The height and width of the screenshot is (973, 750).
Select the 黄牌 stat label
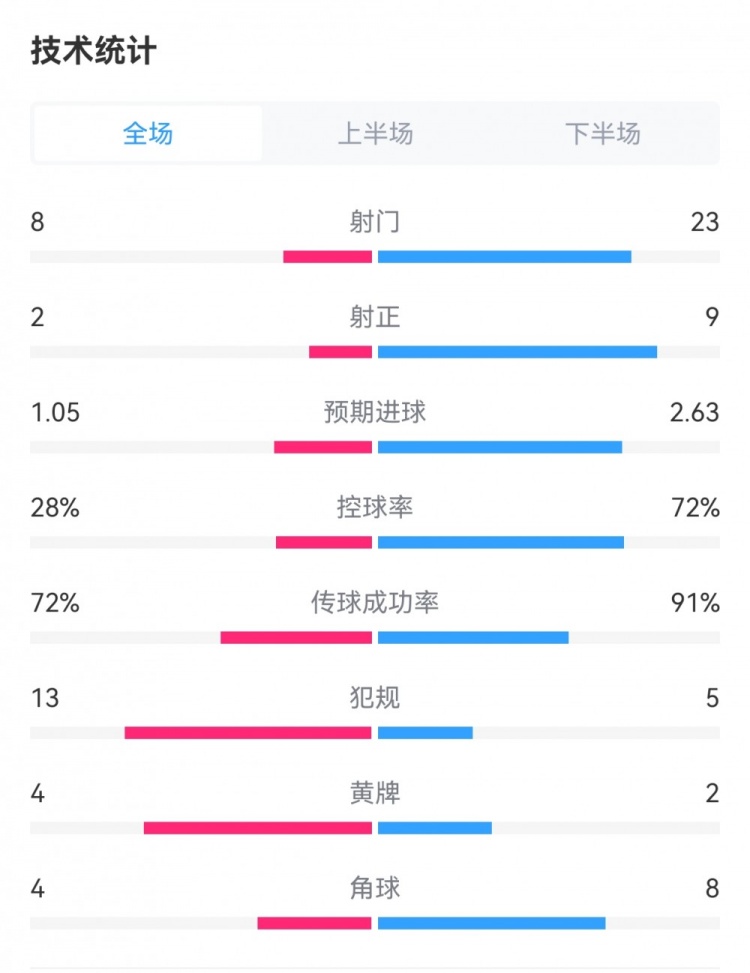click(x=375, y=794)
